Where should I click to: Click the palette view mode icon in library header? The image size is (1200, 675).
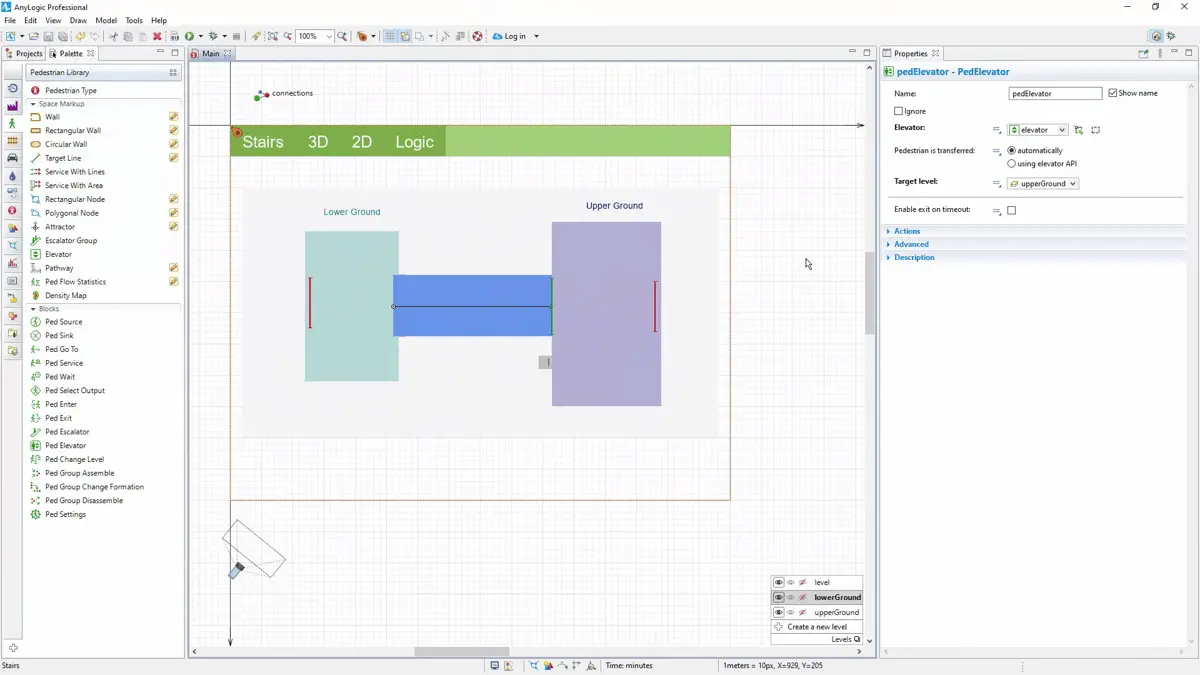[173, 72]
